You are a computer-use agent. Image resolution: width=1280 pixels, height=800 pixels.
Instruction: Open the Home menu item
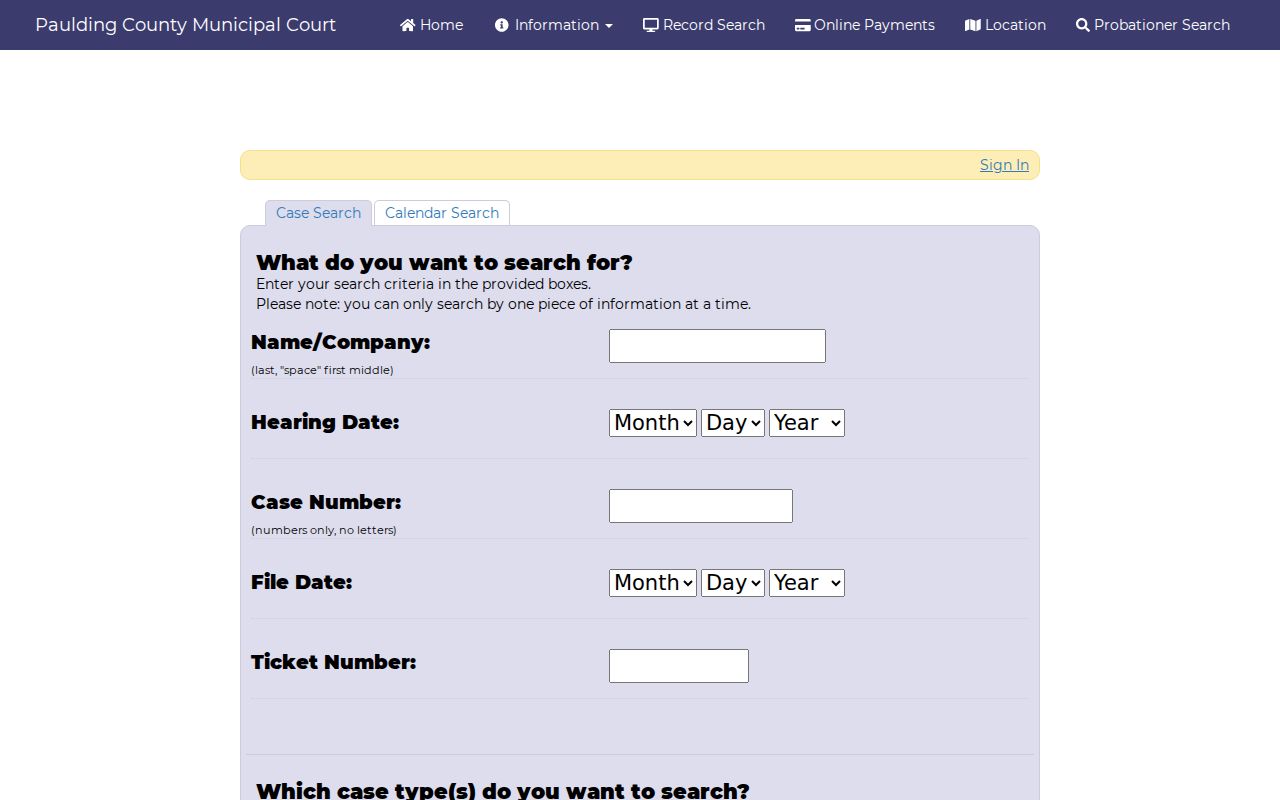[x=441, y=25]
